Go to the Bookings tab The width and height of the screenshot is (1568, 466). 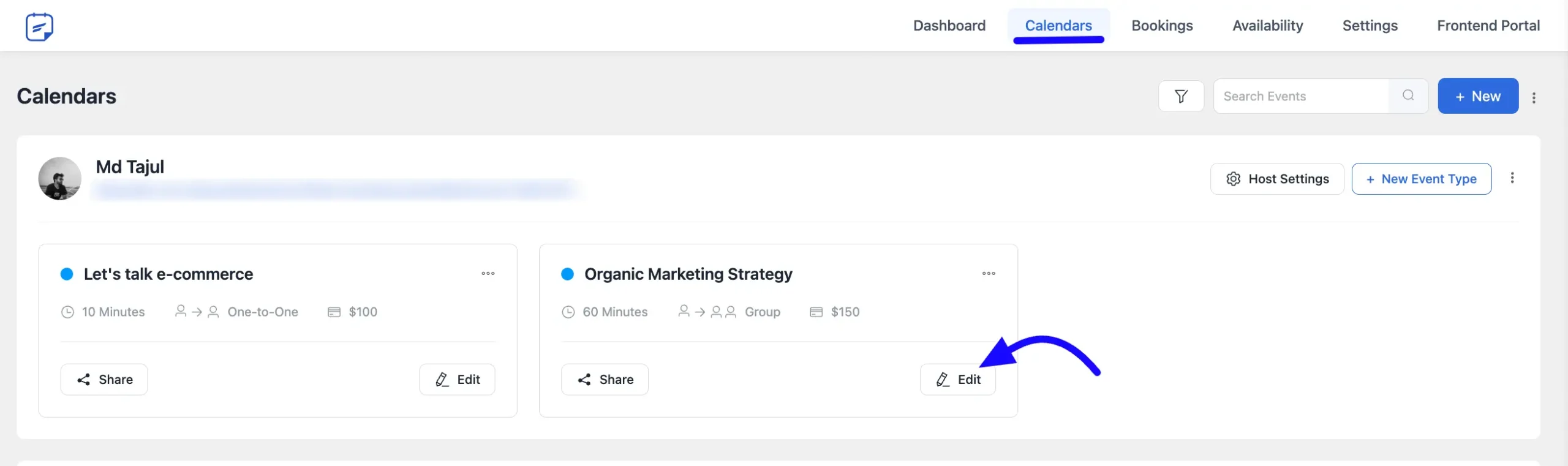[x=1162, y=26]
